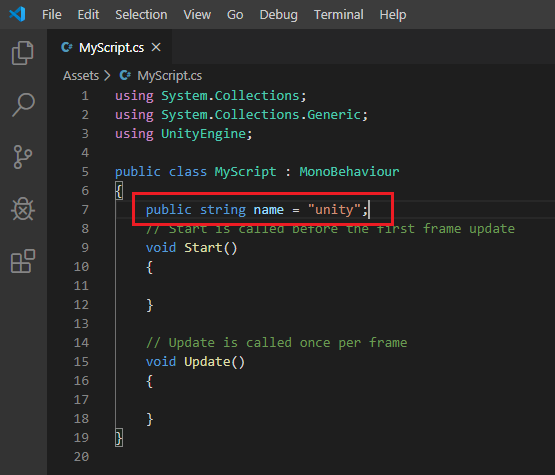Open the Source Control view
The height and width of the screenshot is (475, 555).
point(23,157)
